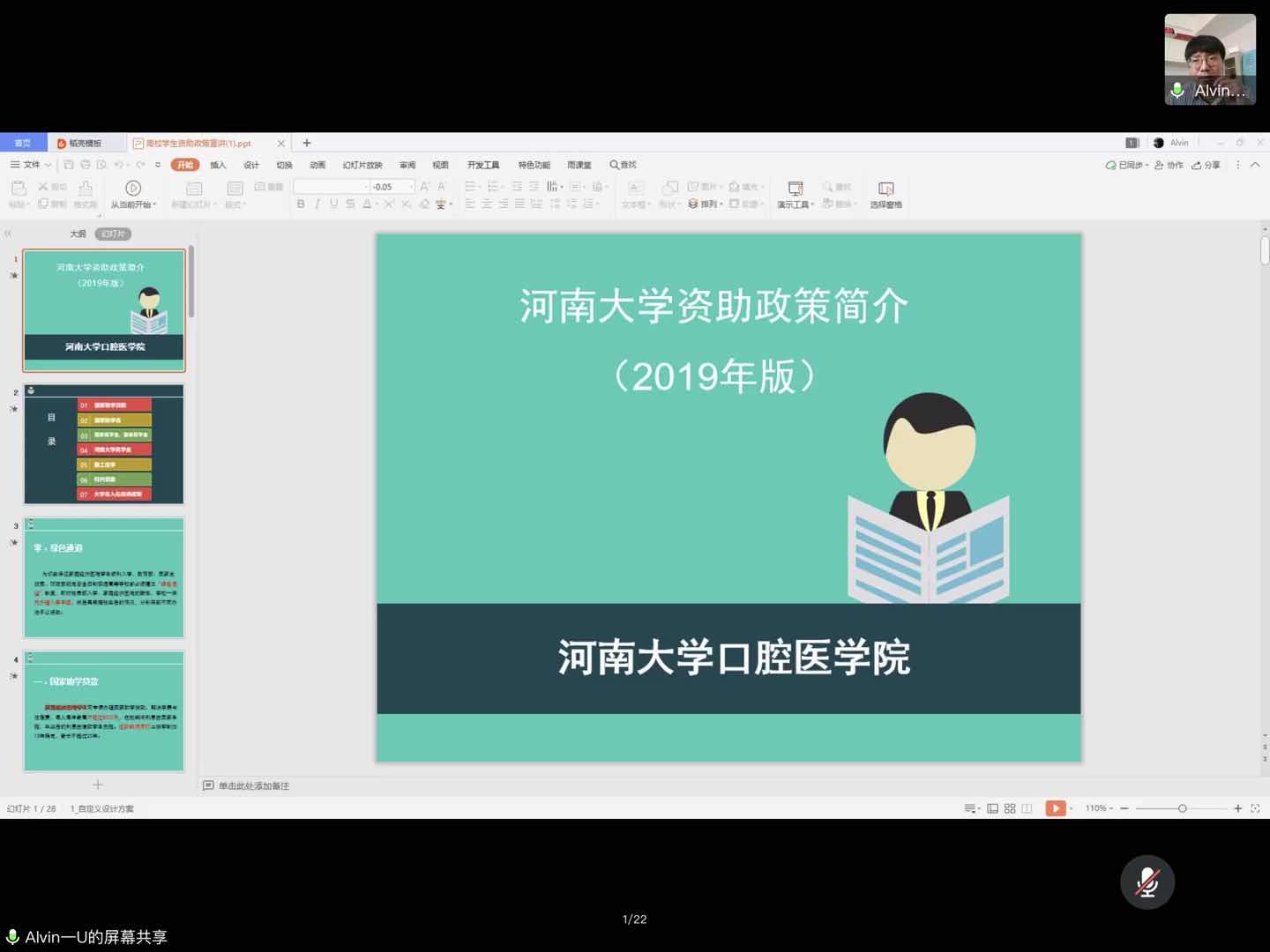The height and width of the screenshot is (952, 1270).
Task: Open the vertical three-dot more menu
Action: point(1238,165)
